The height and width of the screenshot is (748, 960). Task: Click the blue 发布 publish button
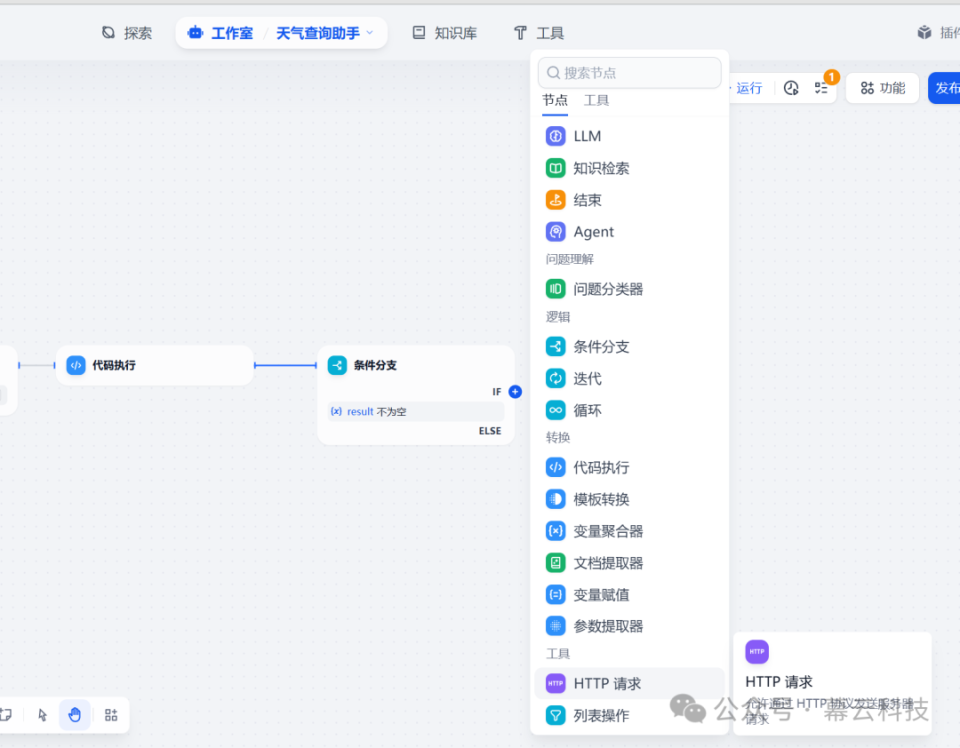[x=947, y=88]
